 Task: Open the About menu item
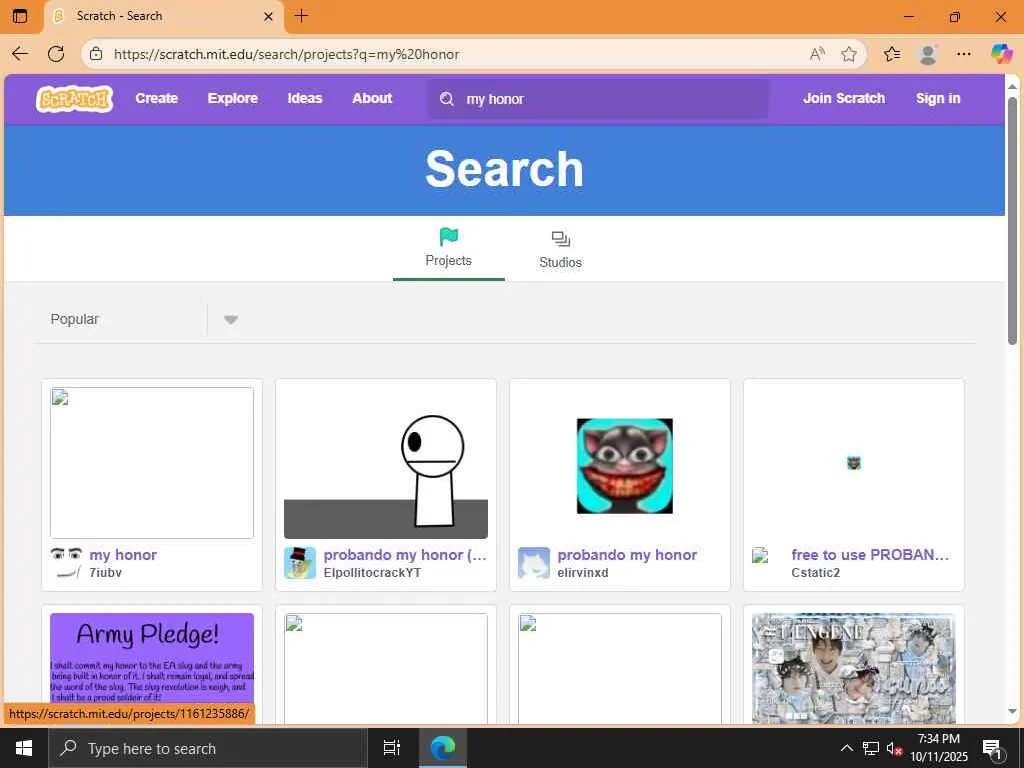tap(372, 98)
